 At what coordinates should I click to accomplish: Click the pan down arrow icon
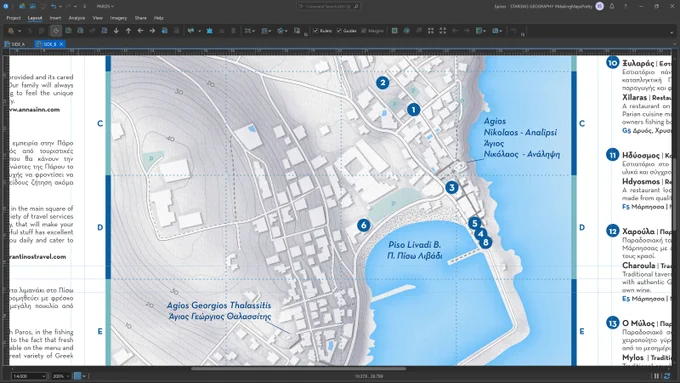(x=116, y=31)
